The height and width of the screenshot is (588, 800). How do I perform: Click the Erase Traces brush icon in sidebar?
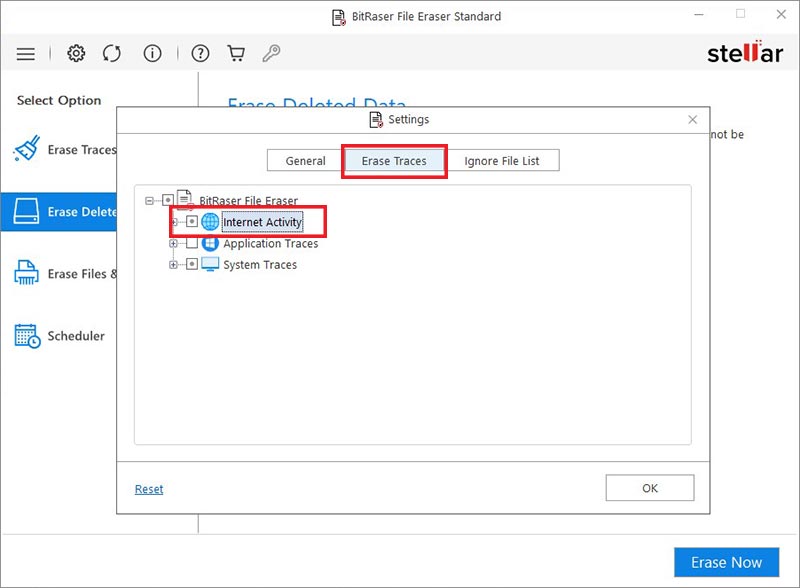[x=27, y=149]
